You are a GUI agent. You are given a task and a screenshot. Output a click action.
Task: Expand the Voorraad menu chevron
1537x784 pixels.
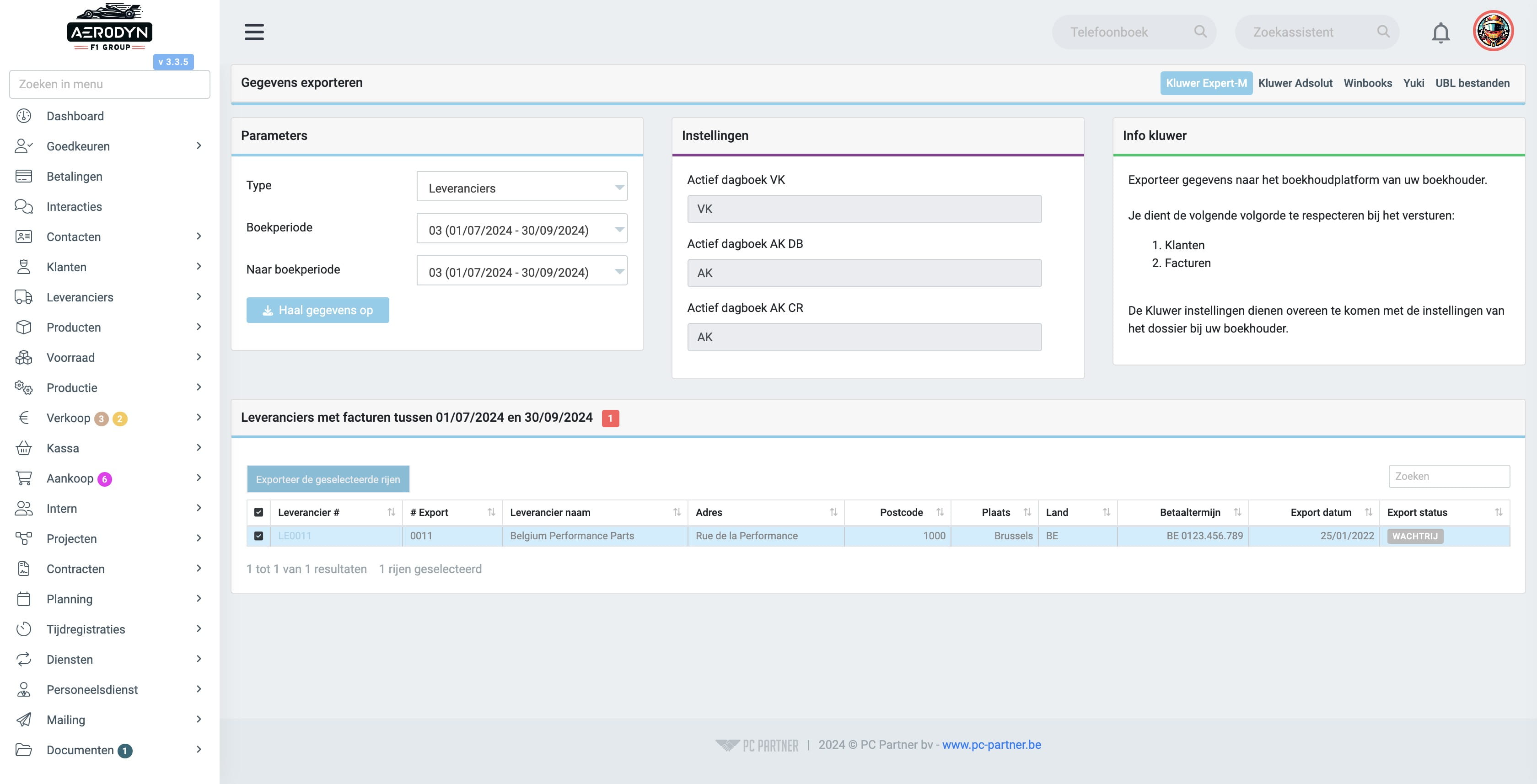click(x=199, y=357)
